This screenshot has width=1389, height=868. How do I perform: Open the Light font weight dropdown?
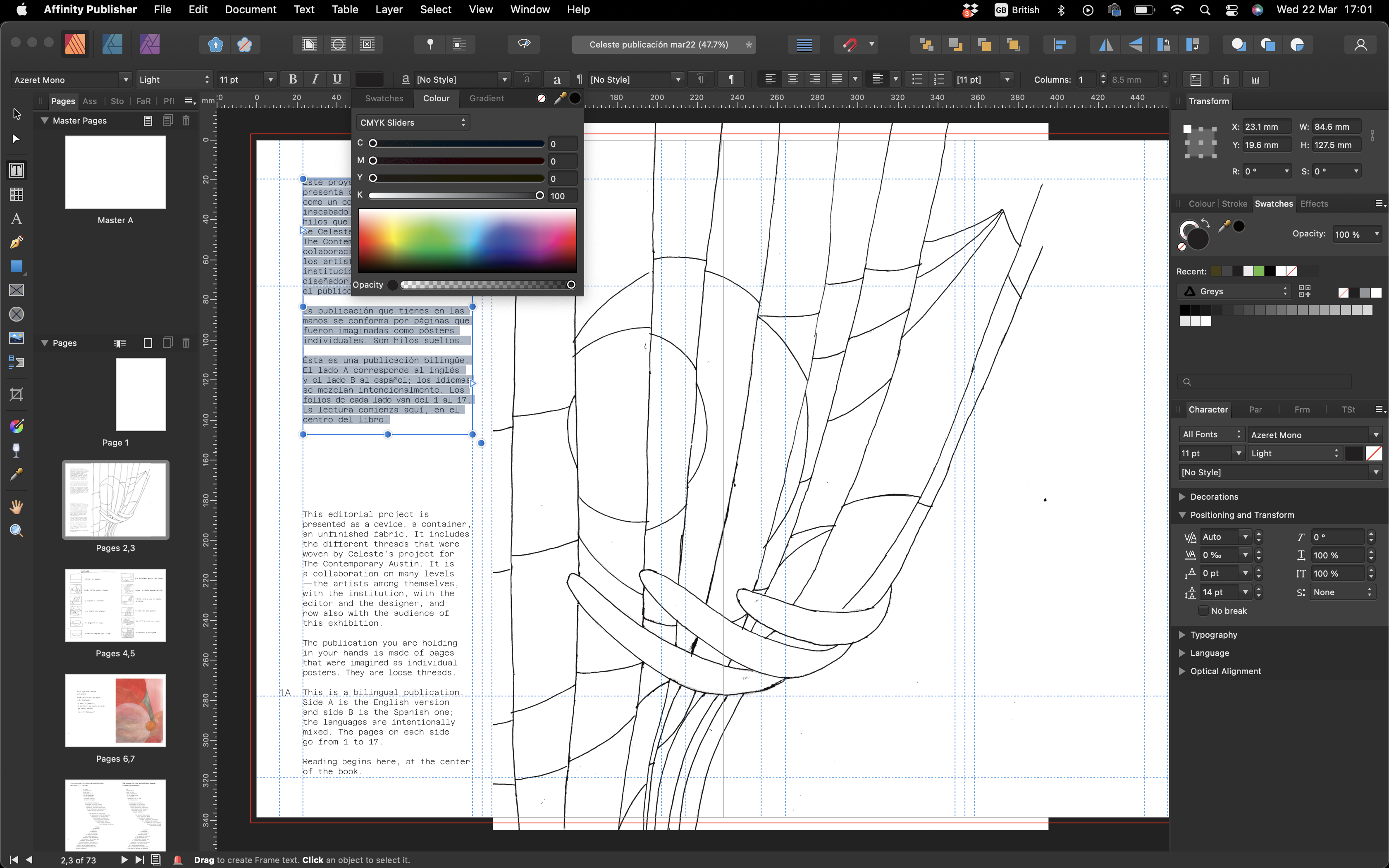[x=174, y=80]
